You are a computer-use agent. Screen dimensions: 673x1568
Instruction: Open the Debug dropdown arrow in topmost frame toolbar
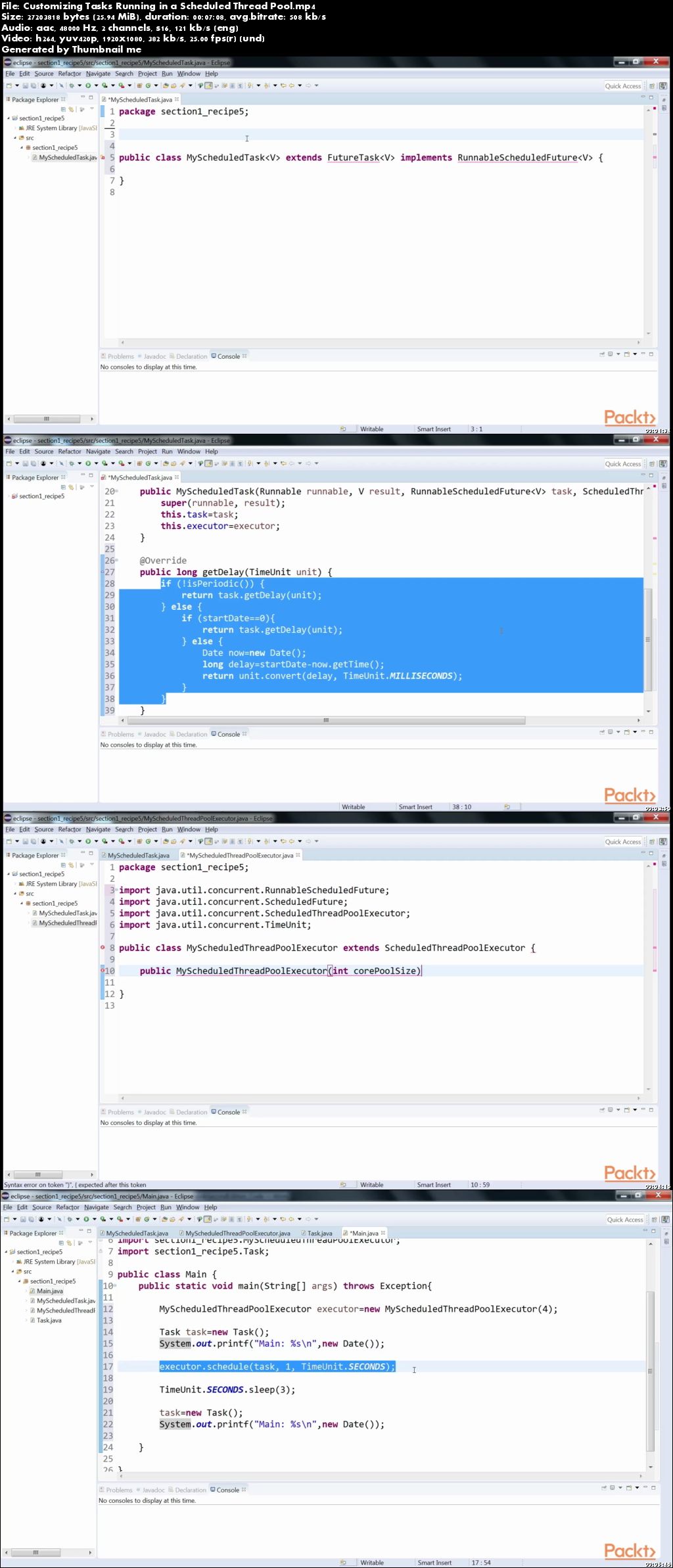pyautogui.click(x=80, y=85)
